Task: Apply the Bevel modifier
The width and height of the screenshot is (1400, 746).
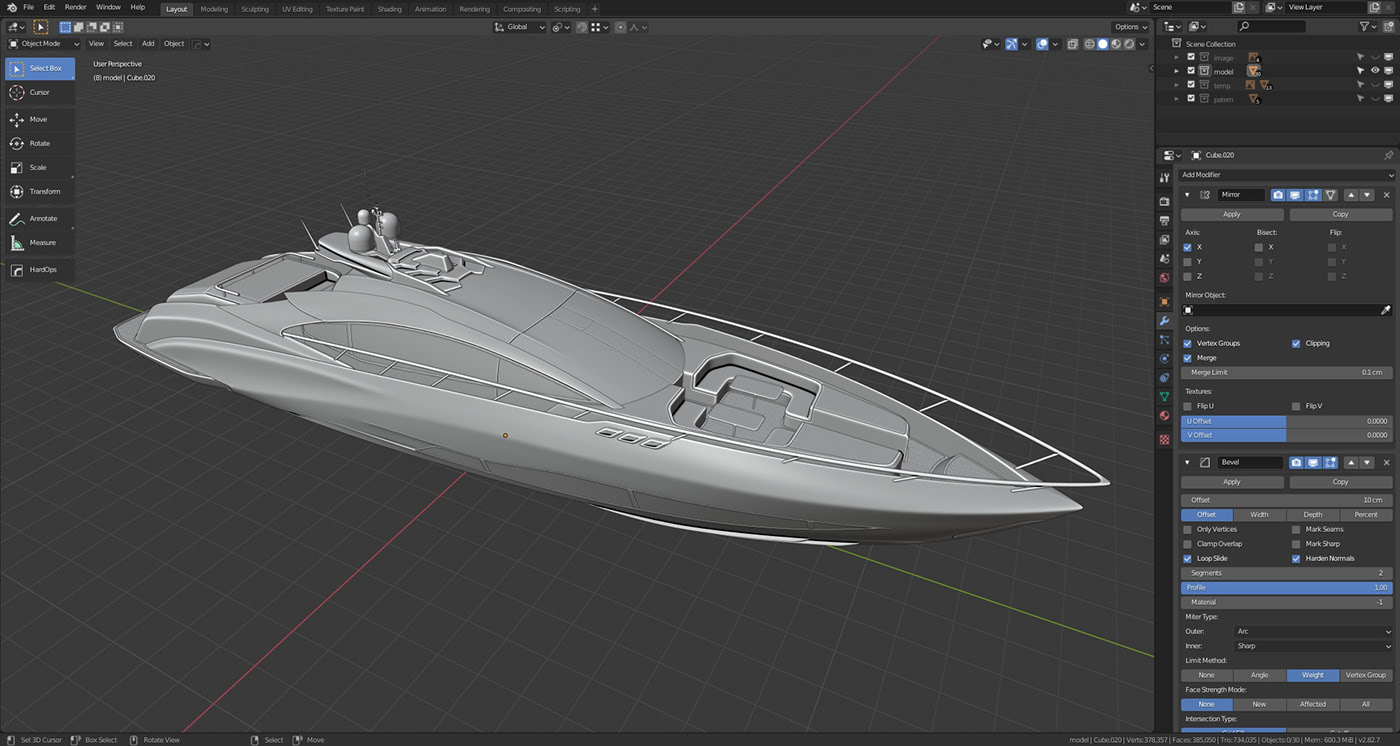Action: click(x=1231, y=481)
